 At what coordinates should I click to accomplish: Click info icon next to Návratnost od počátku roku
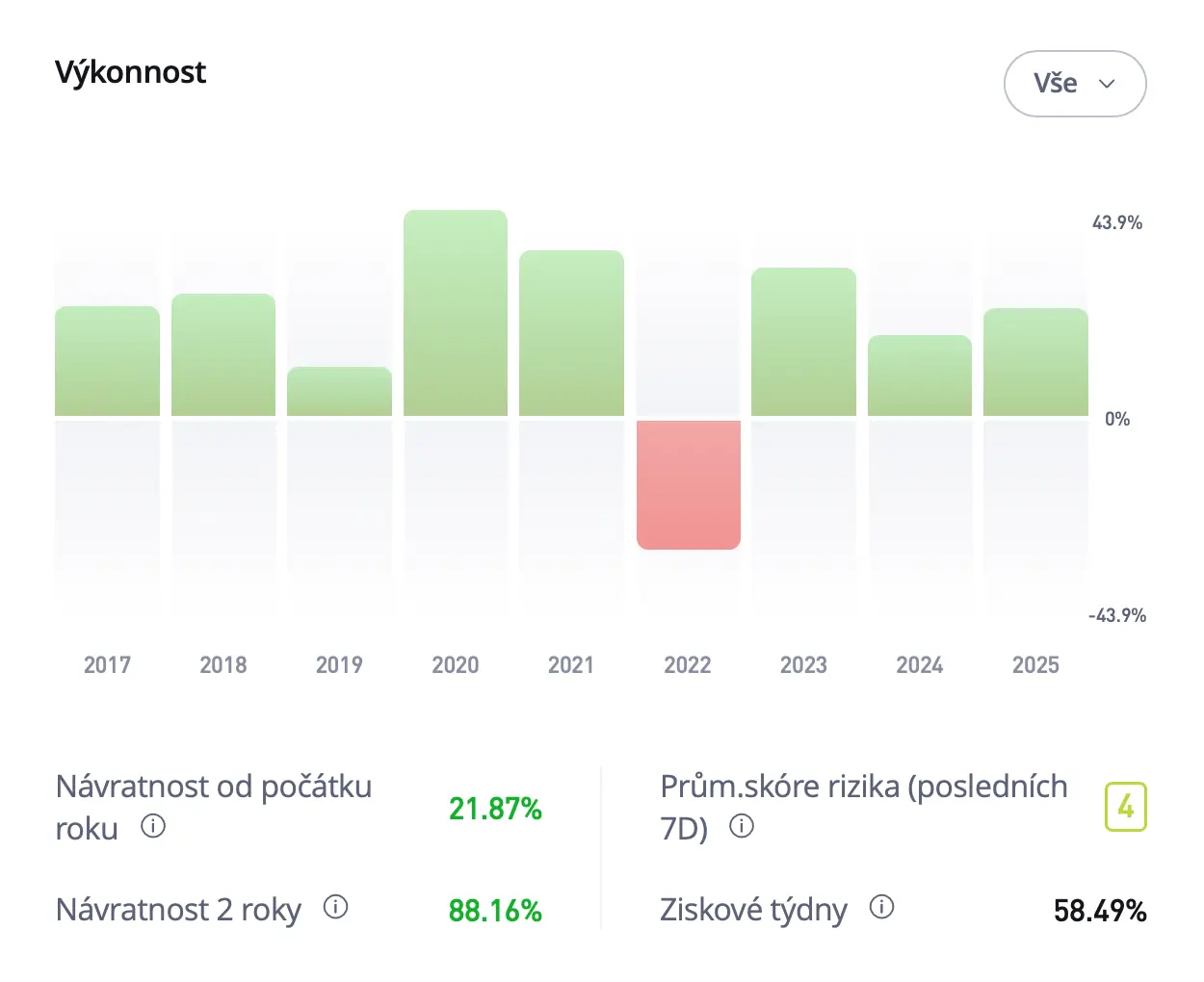click(x=153, y=826)
